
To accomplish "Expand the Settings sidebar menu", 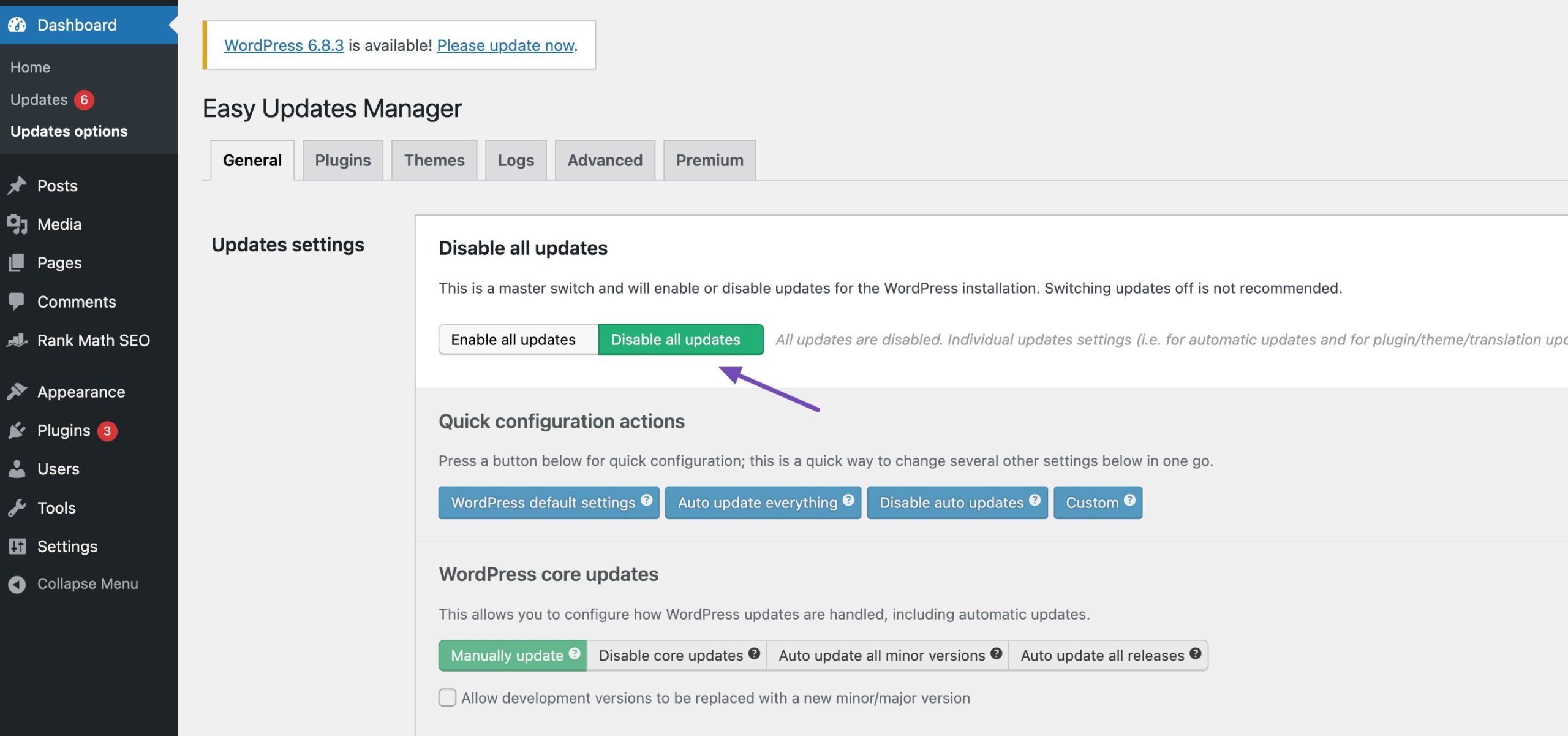I will 67,546.
